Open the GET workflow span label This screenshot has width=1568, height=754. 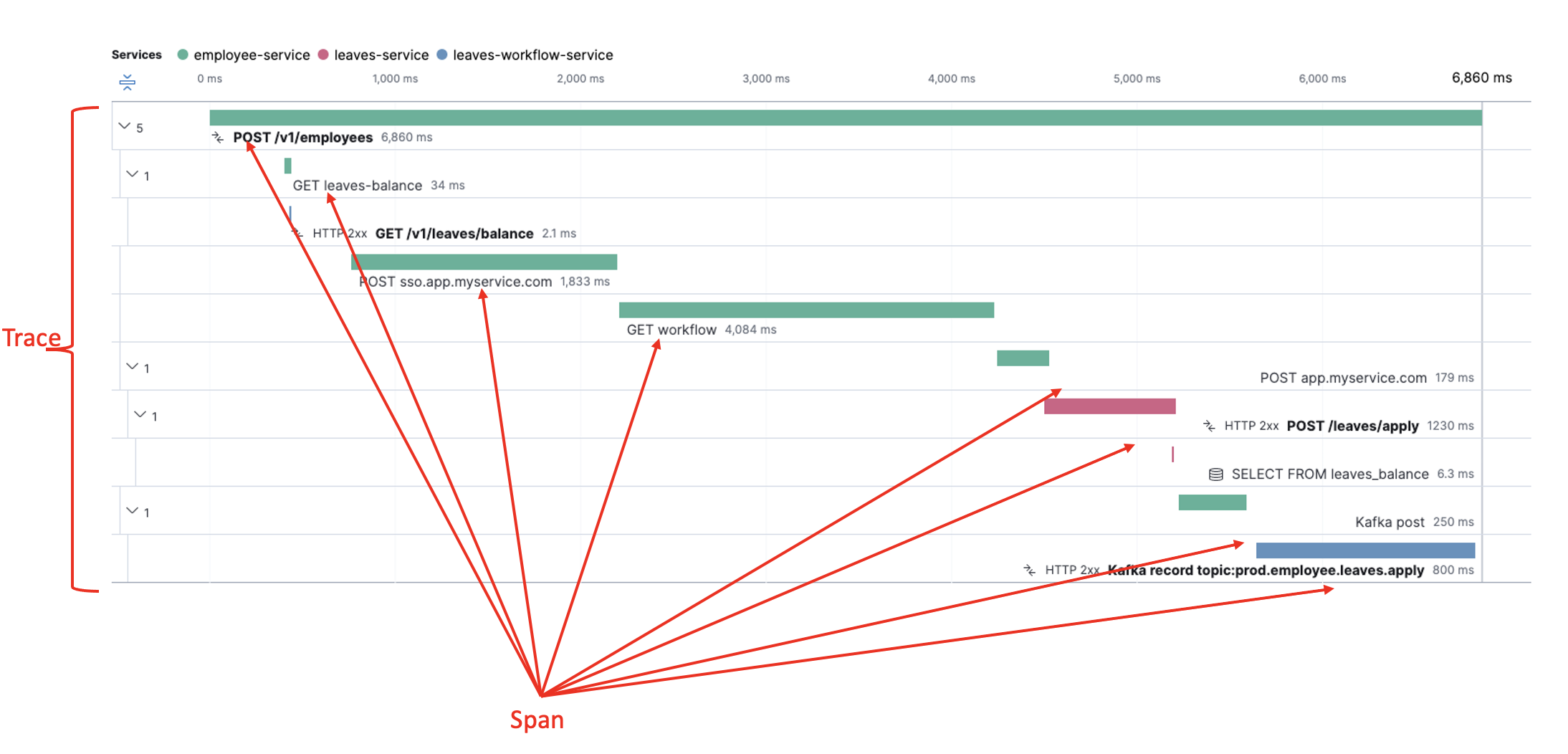671,330
